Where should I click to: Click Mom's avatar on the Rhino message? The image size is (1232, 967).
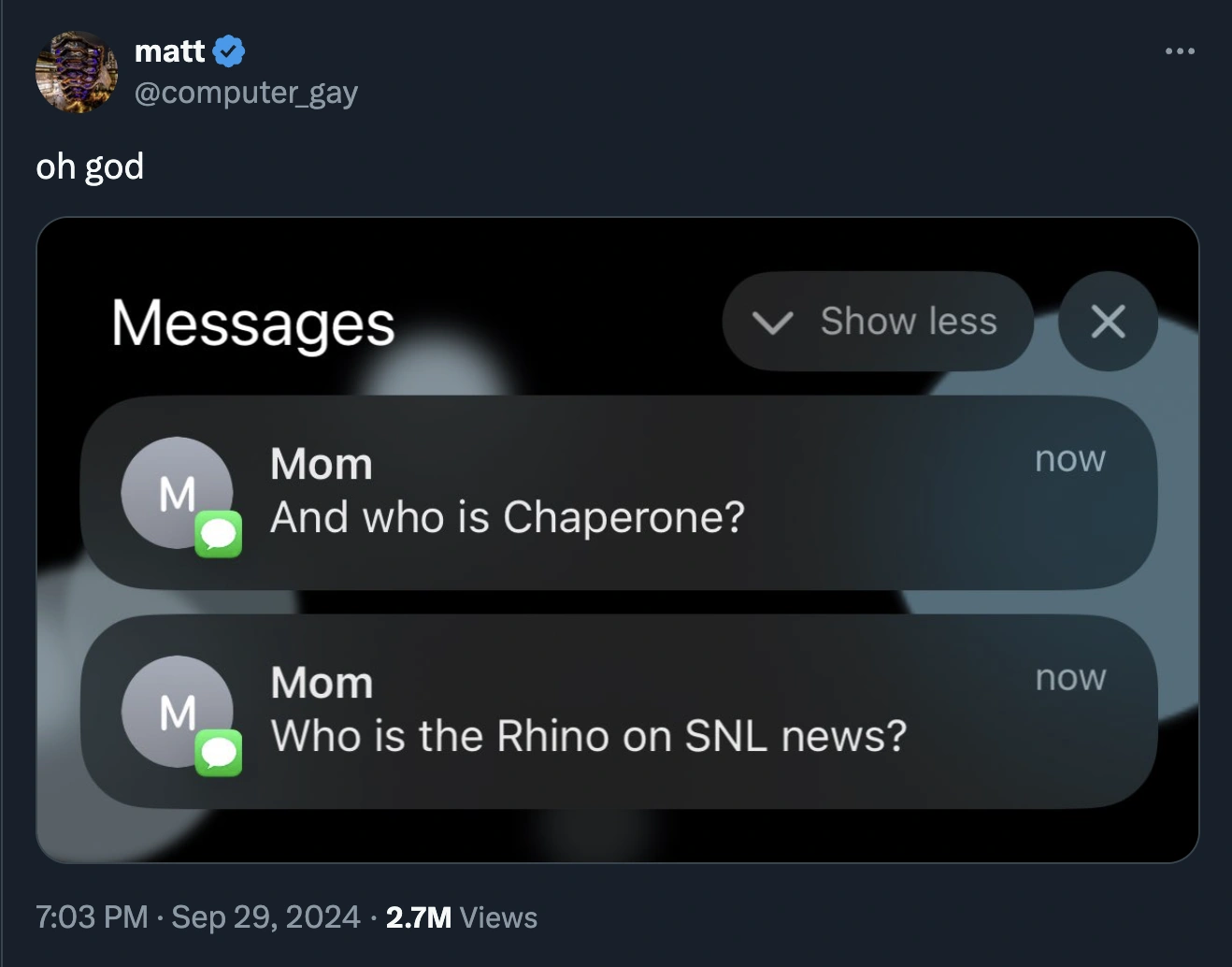point(175,711)
